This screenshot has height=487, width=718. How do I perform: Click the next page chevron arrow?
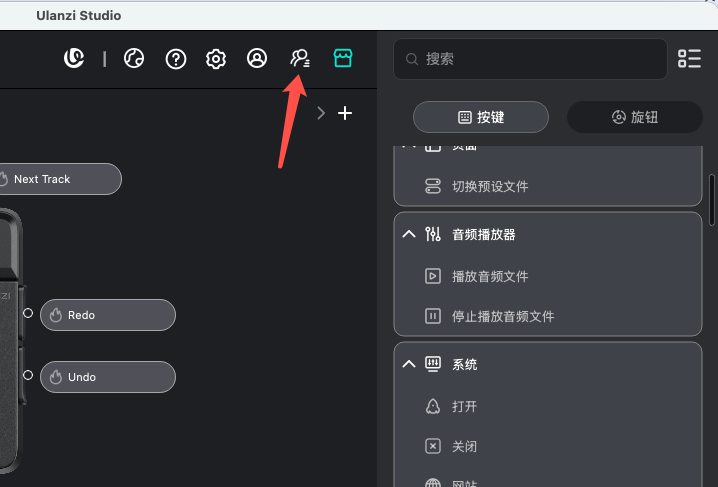click(321, 113)
